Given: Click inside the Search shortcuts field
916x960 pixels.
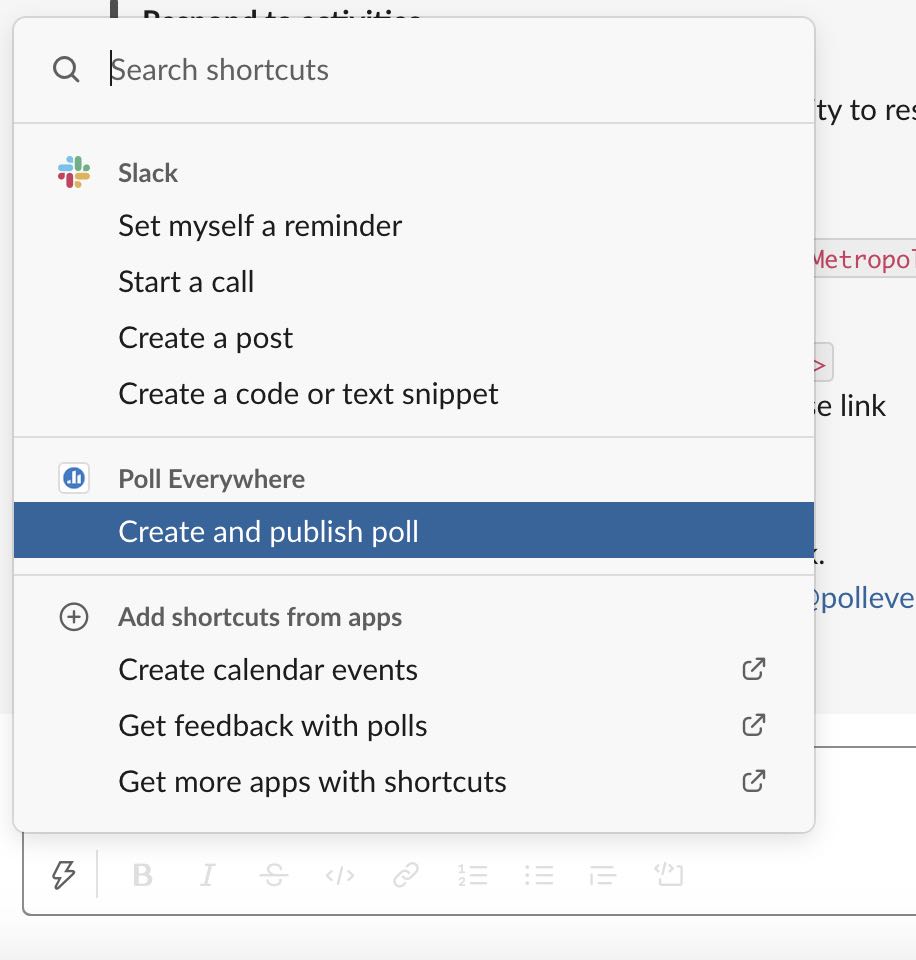Looking at the screenshot, I should (440, 70).
